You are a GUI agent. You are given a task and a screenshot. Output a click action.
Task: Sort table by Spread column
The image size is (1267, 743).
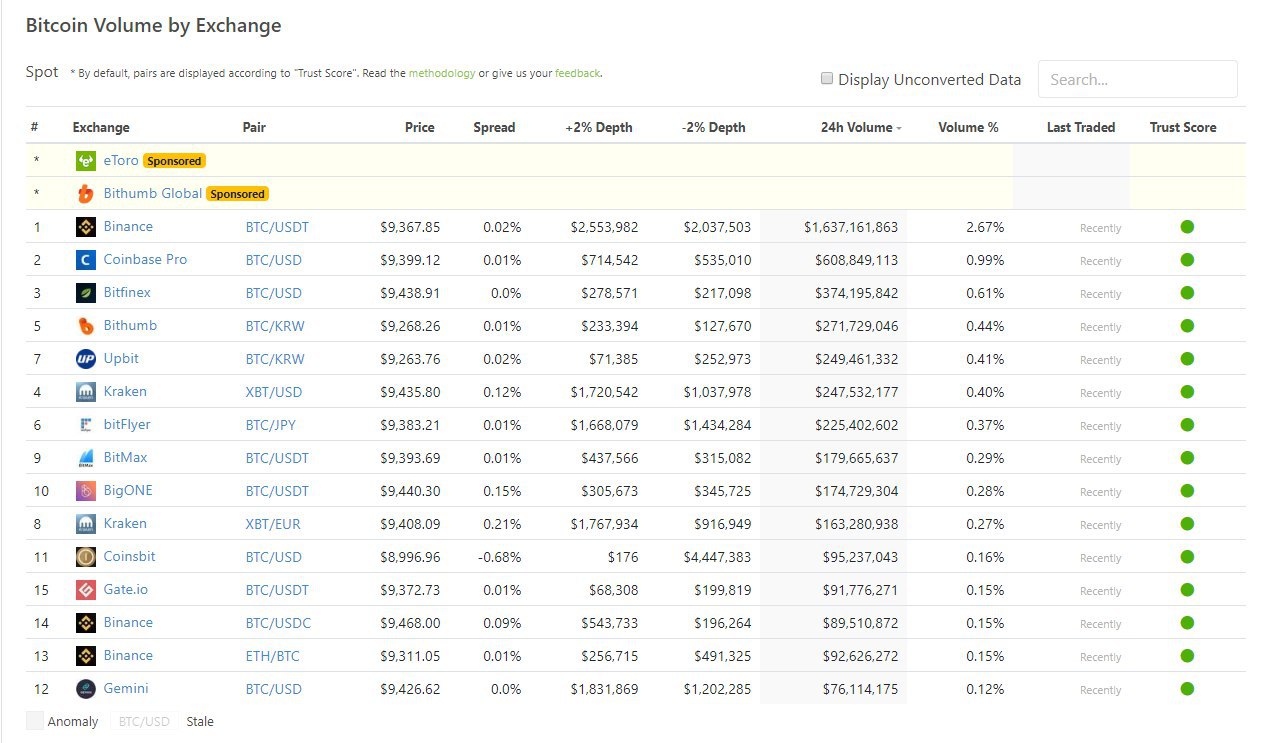click(x=494, y=127)
